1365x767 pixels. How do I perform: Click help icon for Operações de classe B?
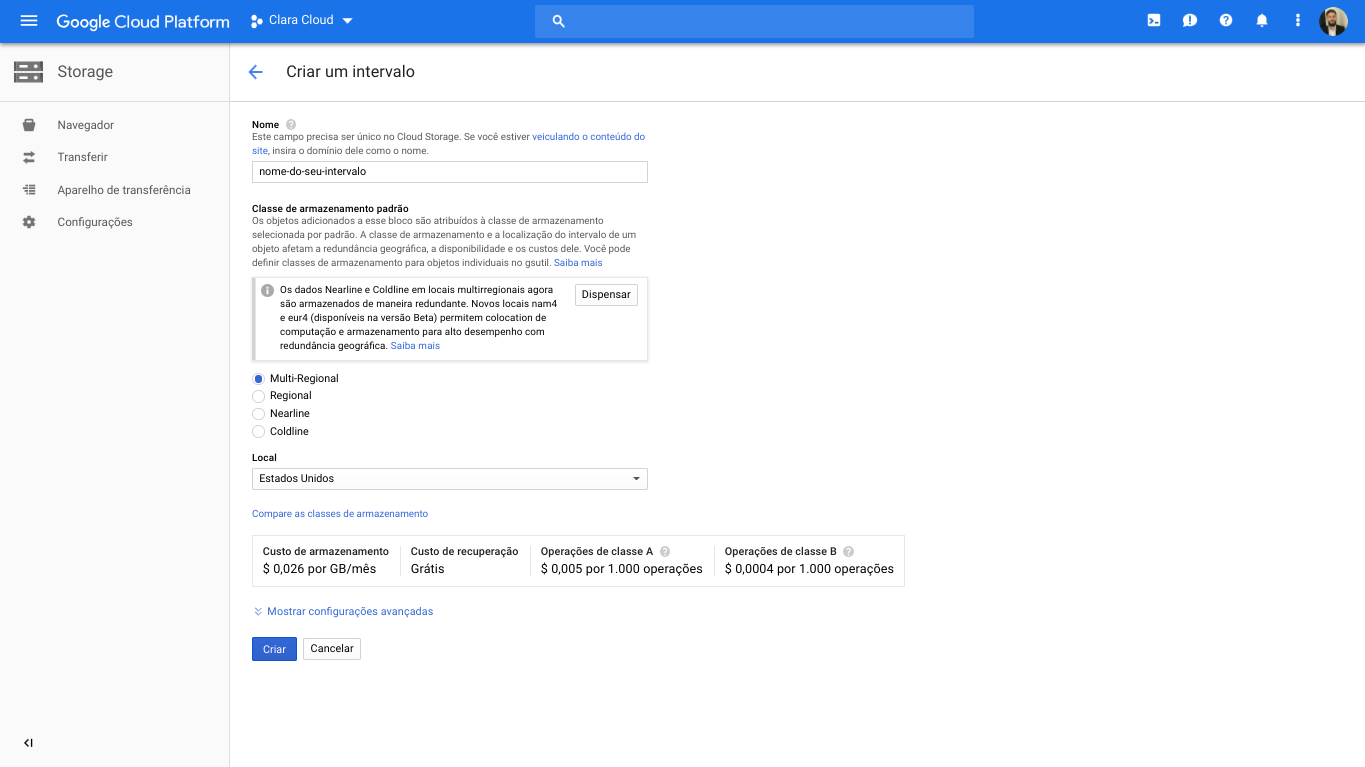(848, 552)
